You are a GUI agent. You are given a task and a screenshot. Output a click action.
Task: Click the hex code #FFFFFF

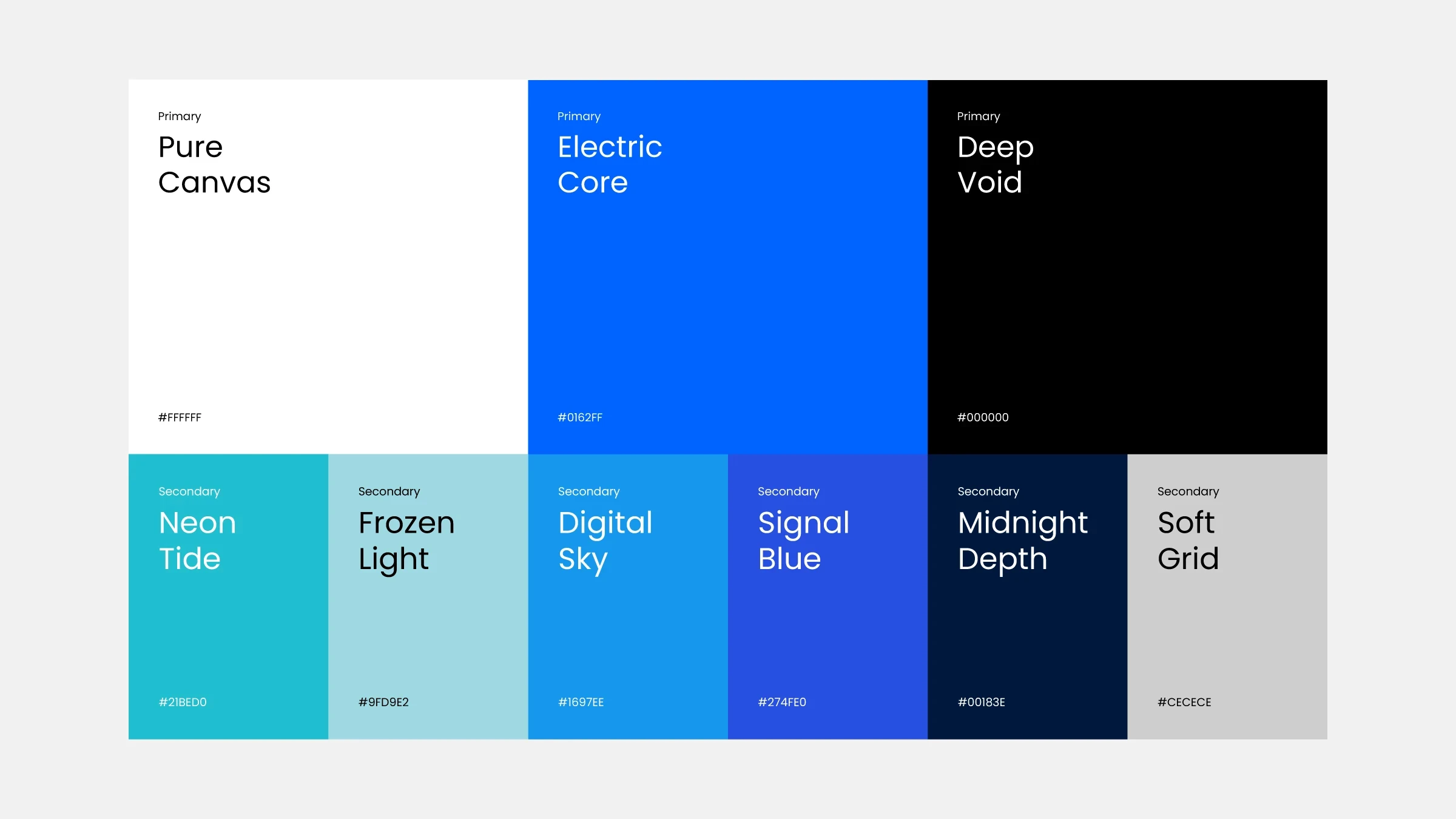pyautogui.click(x=180, y=417)
